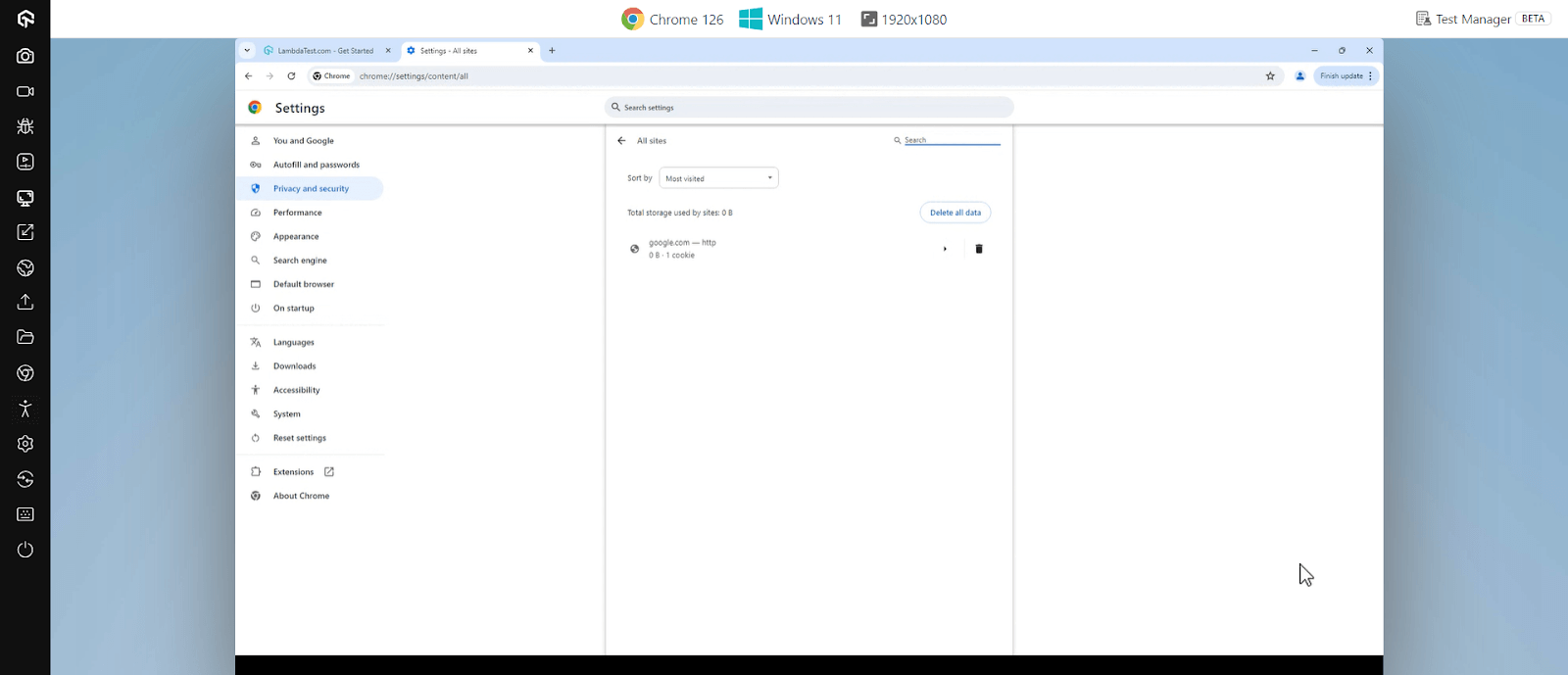Open You and Google settings
This screenshot has height=675, width=1568.
(x=304, y=141)
